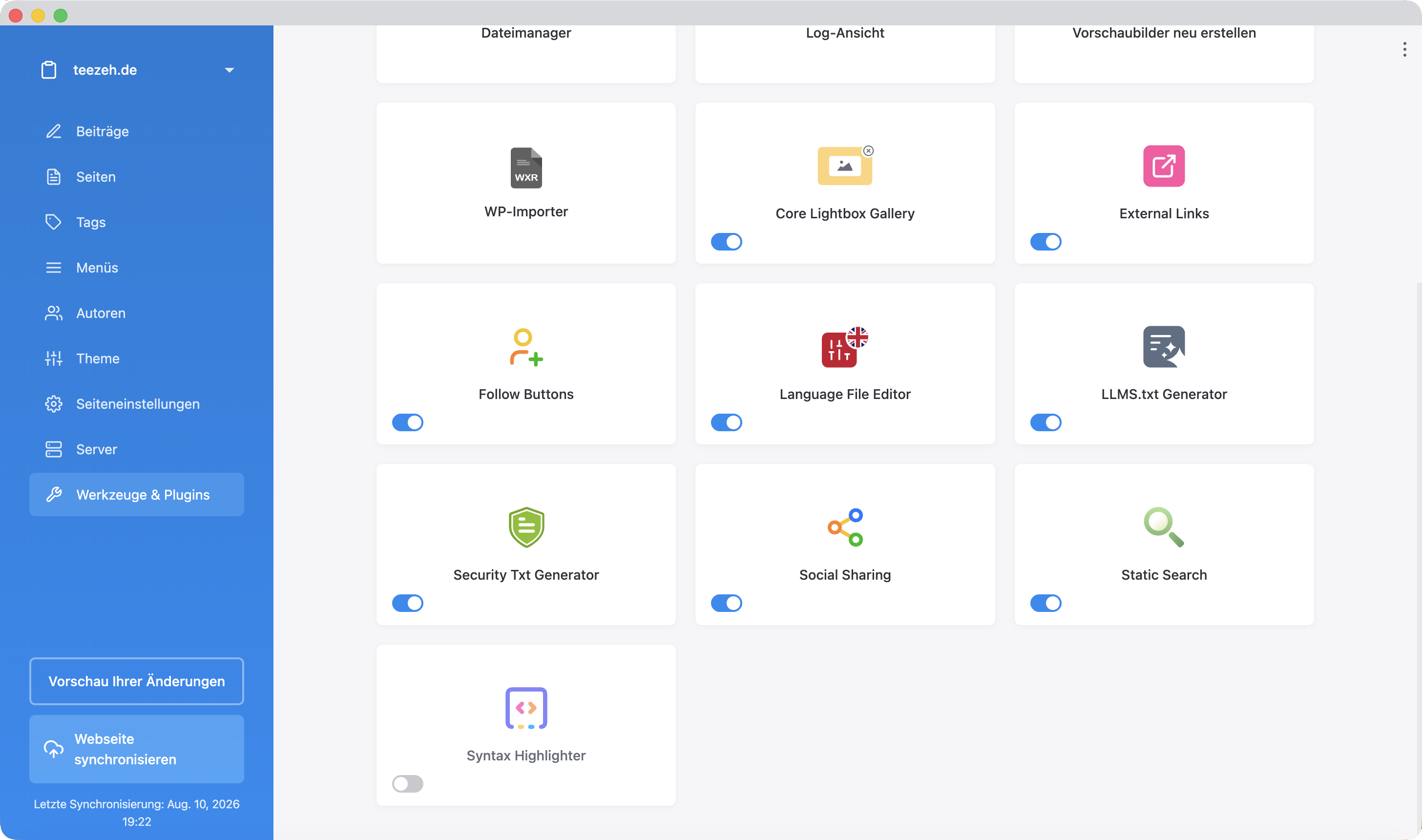This screenshot has width=1422, height=840.
Task: Click the tag icon beside Tags
Action: tap(53, 222)
